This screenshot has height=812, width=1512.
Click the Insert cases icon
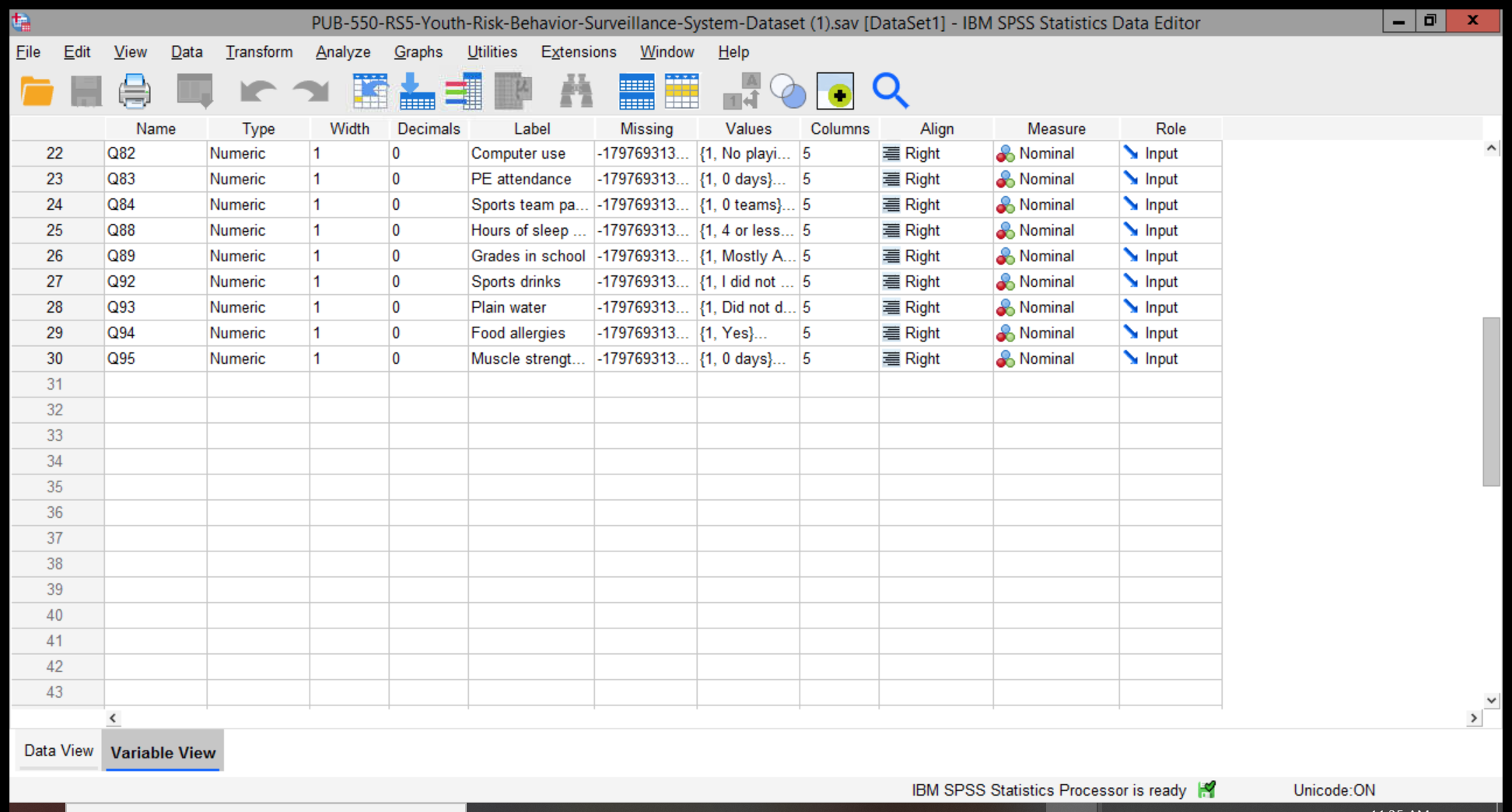tap(636, 92)
